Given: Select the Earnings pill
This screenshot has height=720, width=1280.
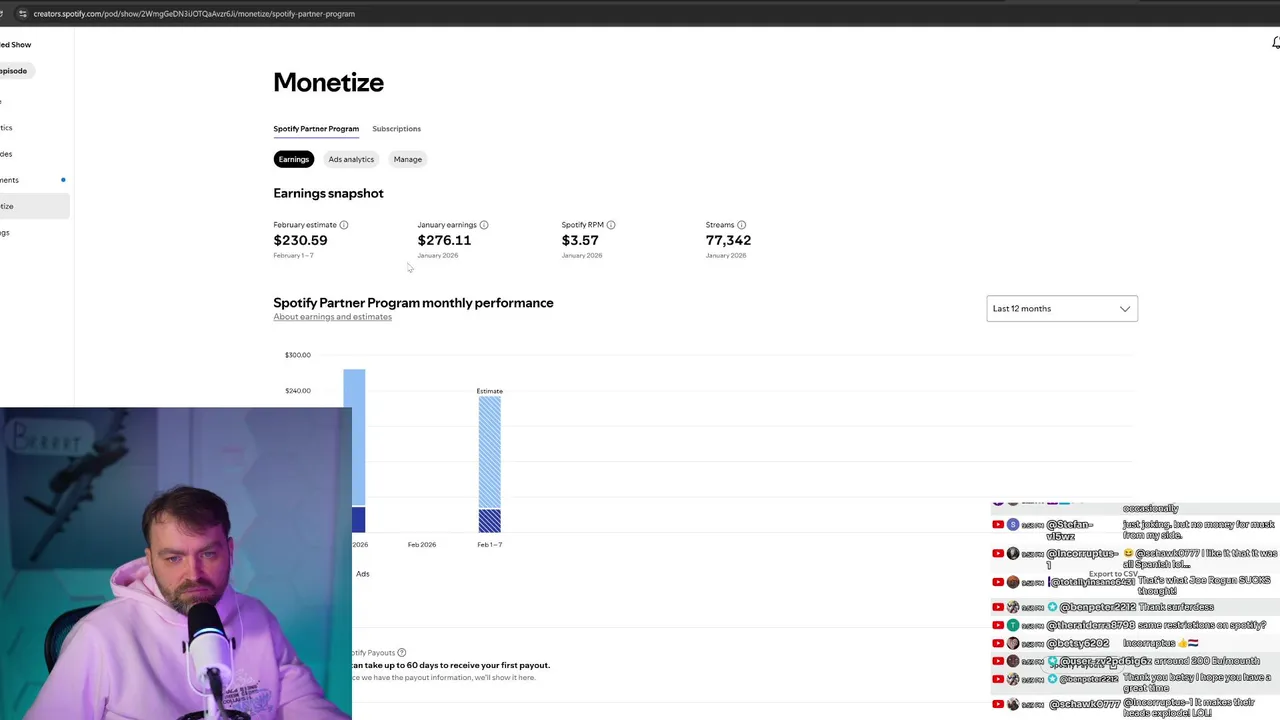Looking at the screenshot, I should click(x=294, y=159).
